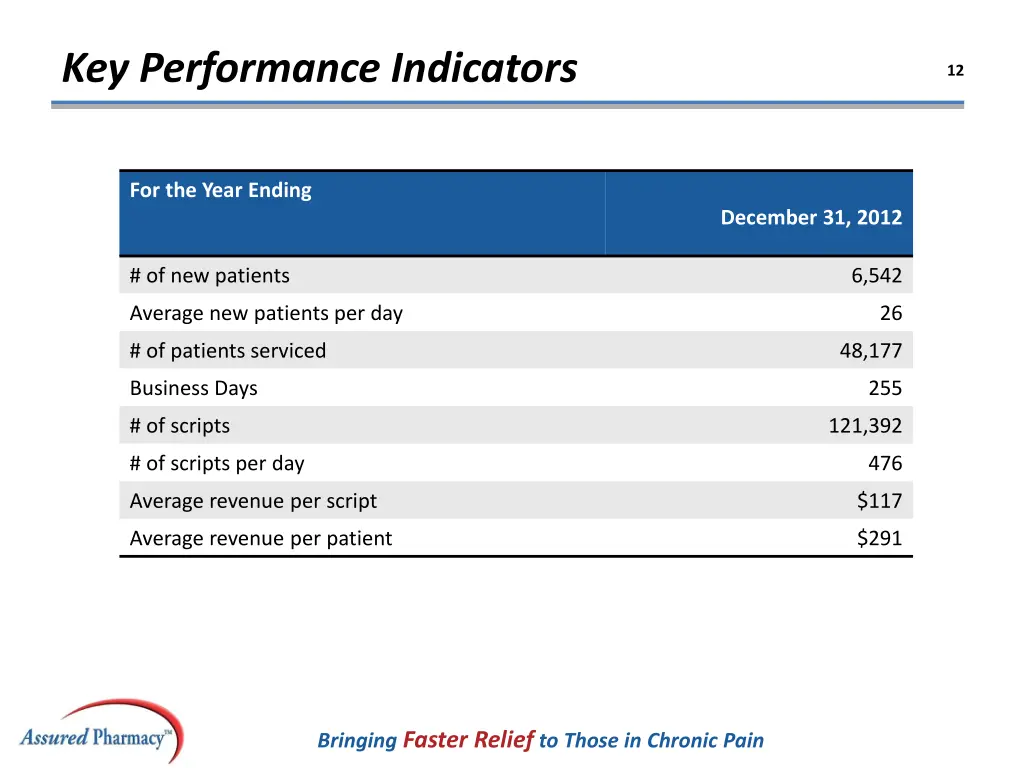1024x768 pixels.
Task: Click the # of patients serviced label
Action: tap(228, 350)
